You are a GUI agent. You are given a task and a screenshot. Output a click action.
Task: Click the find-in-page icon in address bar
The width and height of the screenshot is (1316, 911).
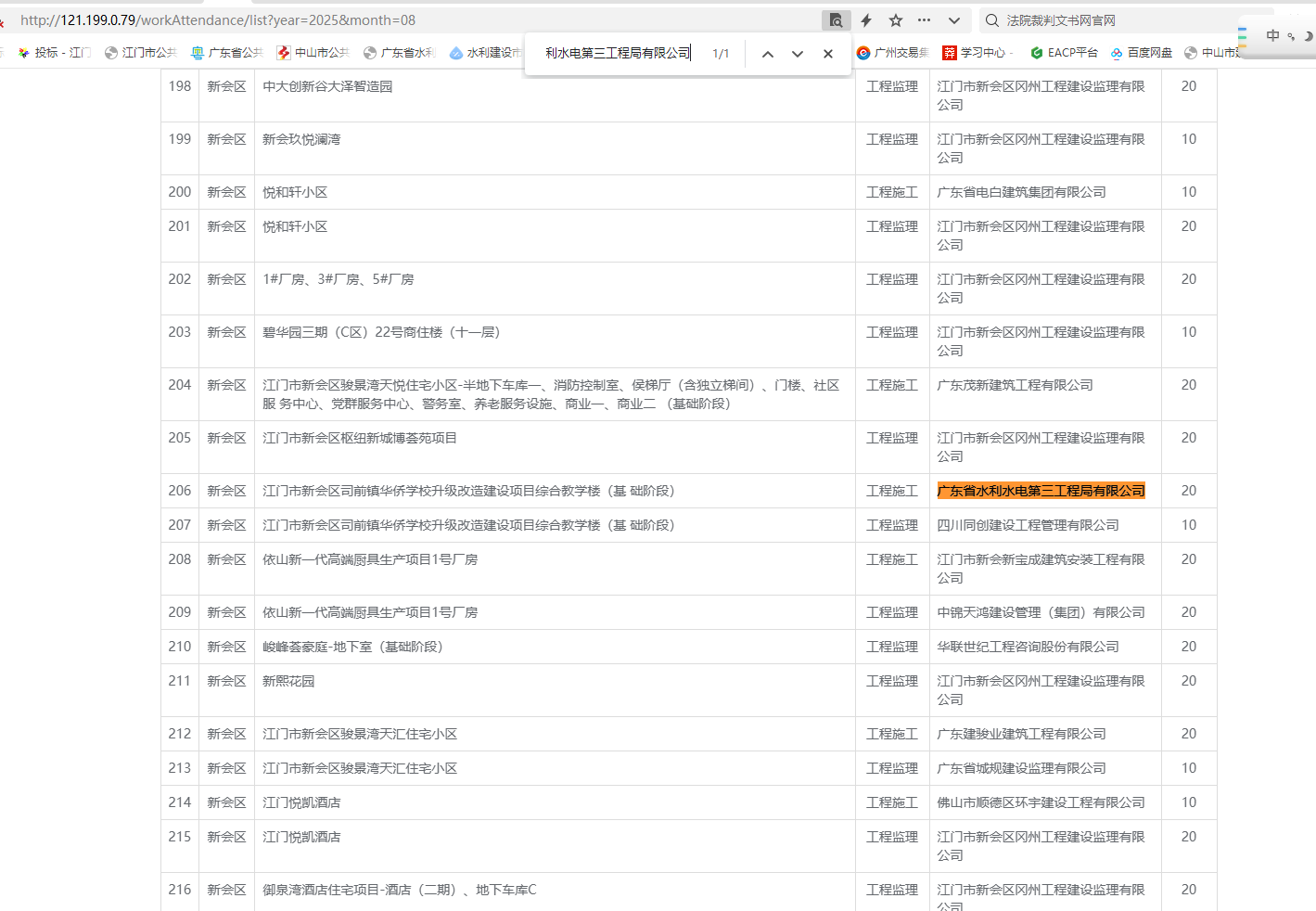(x=836, y=20)
